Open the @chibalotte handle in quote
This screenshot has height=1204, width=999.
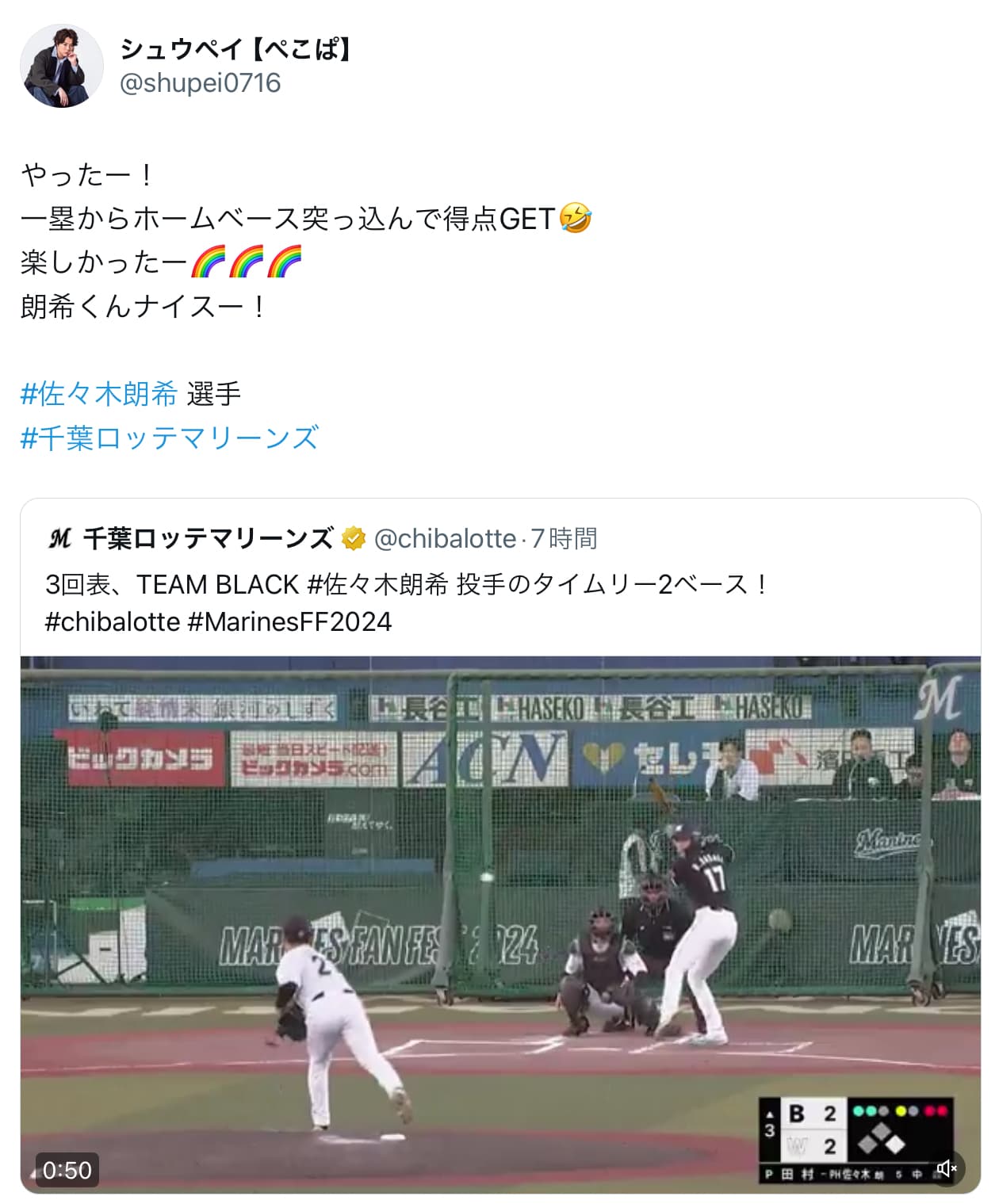pos(445,539)
